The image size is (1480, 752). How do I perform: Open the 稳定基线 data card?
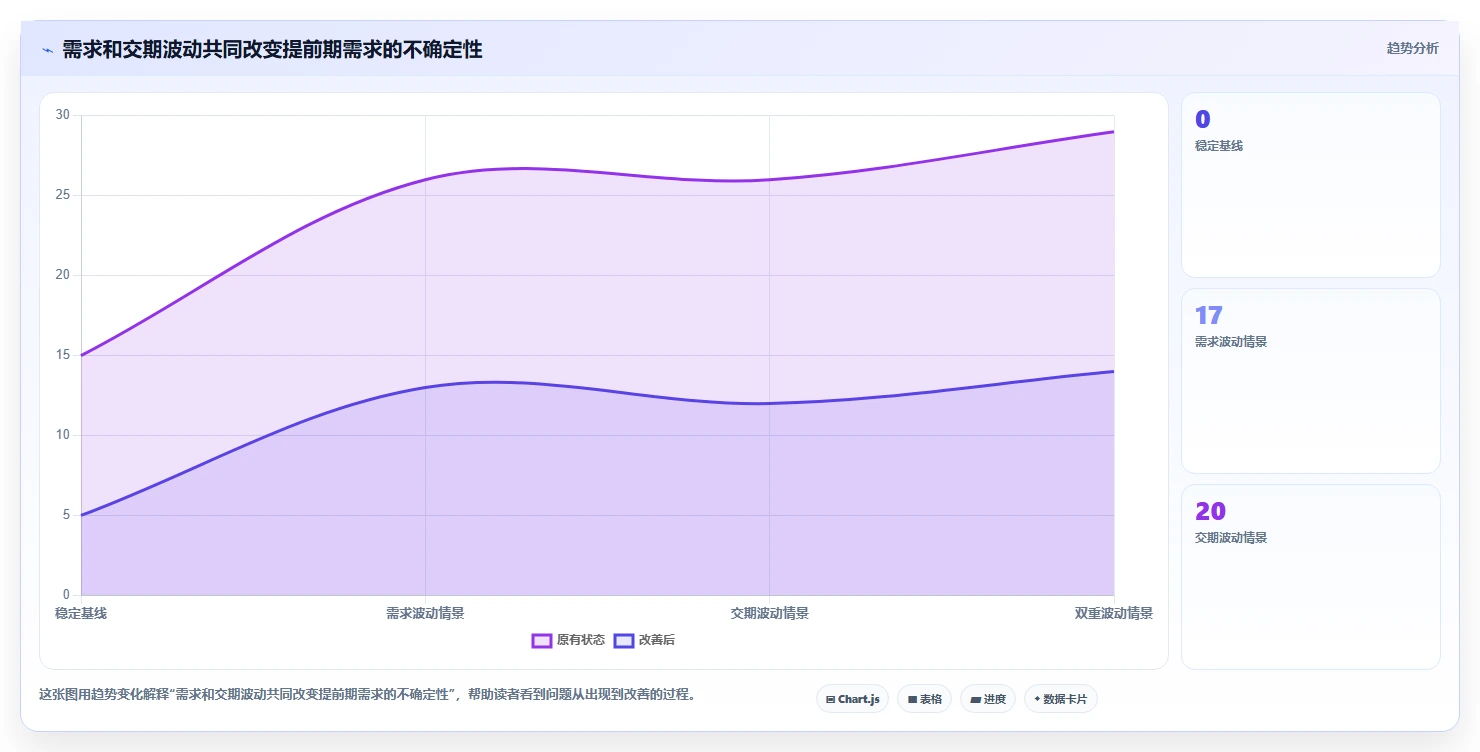point(1311,185)
